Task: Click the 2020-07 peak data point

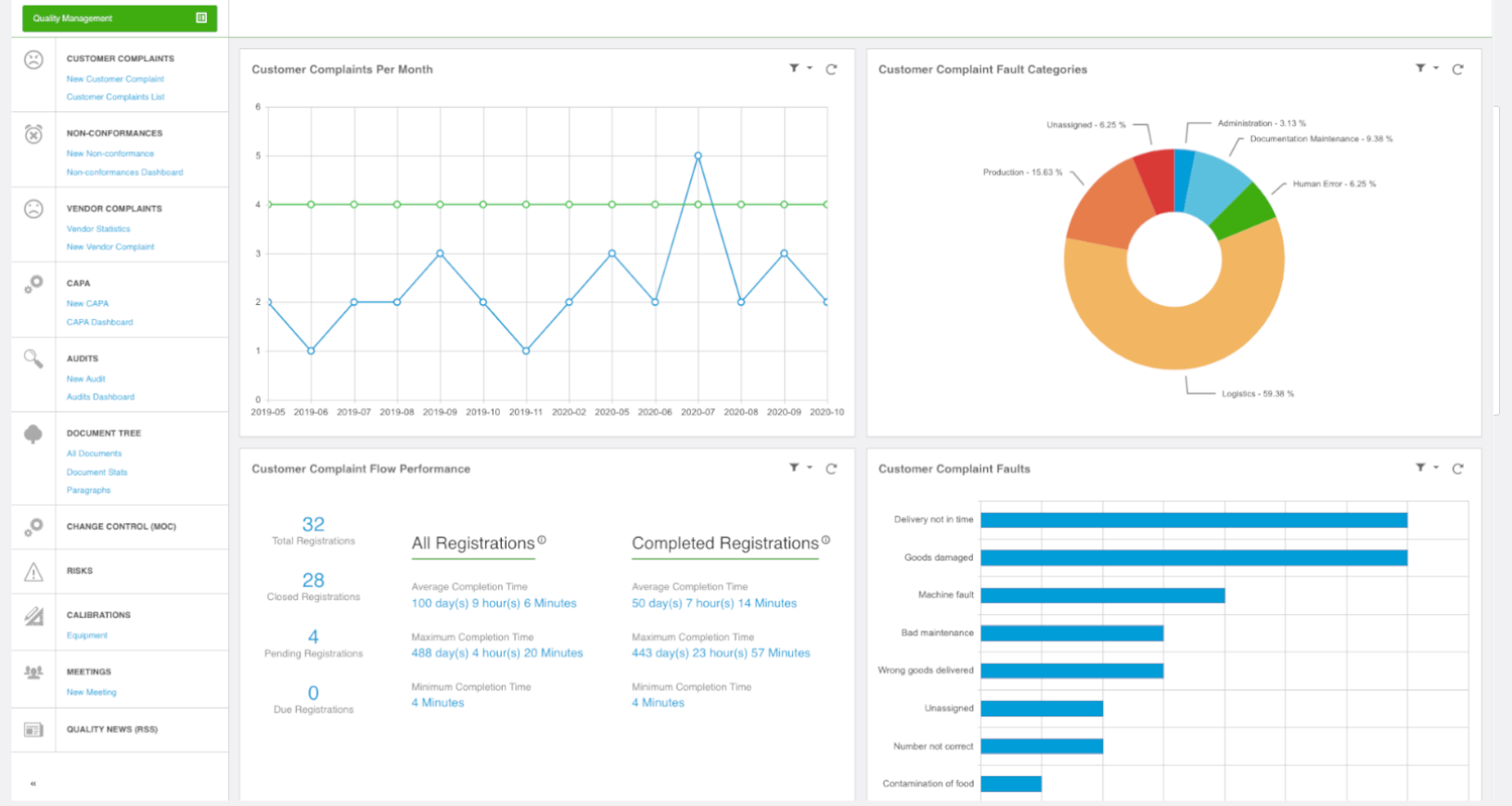Action: pos(698,156)
